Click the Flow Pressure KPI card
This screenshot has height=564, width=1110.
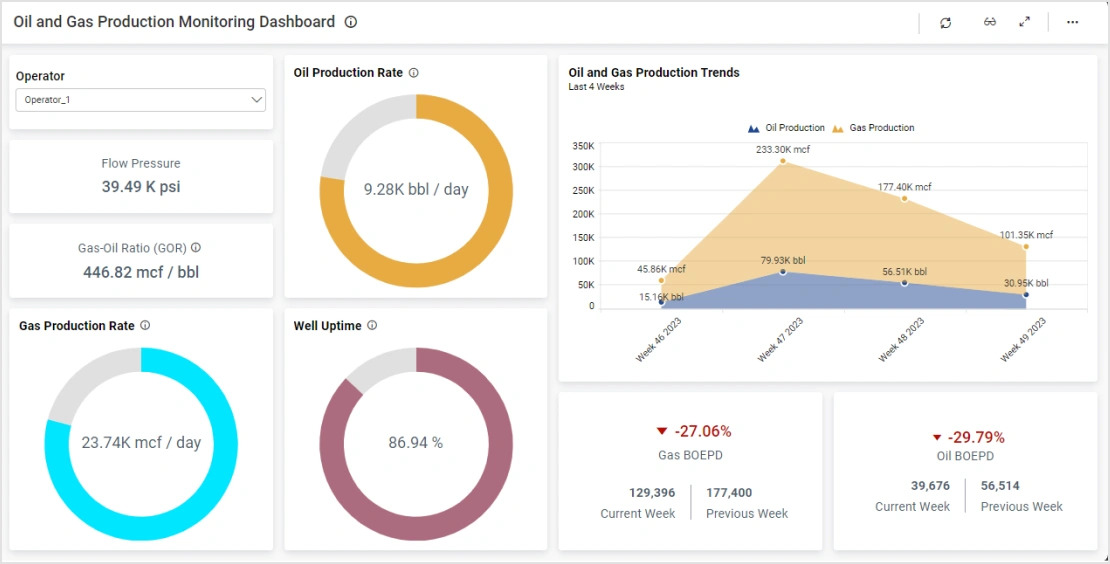141,176
